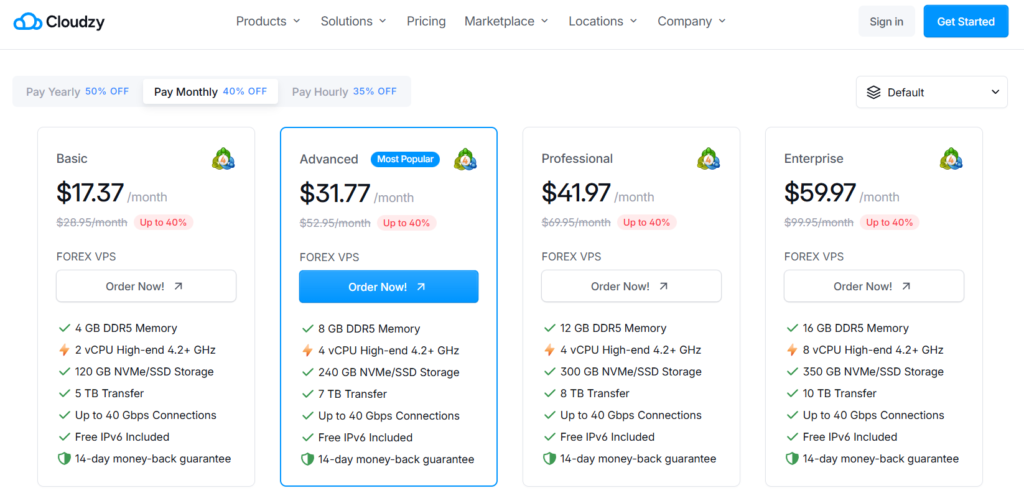Switch billing to Pay Yearly
The width and height of the screenshot is (1024, 501).
pos(77,92)
